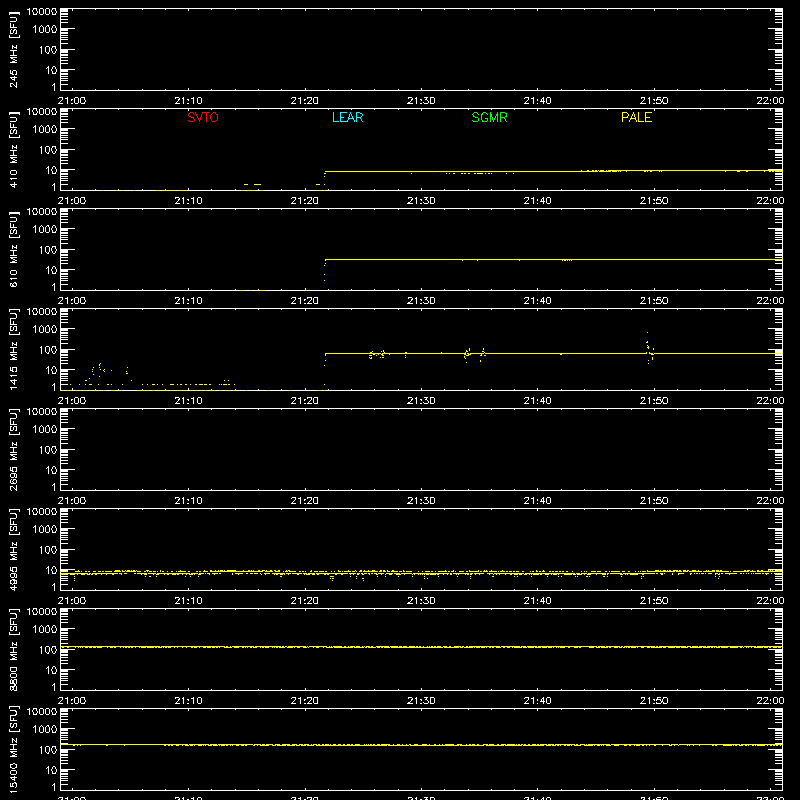Image resolution: width=800 pixels, height=800 pixels.
Task: Click the tall spike near 21:50 in 1415 MHz plot
Action: coord(649,348)
